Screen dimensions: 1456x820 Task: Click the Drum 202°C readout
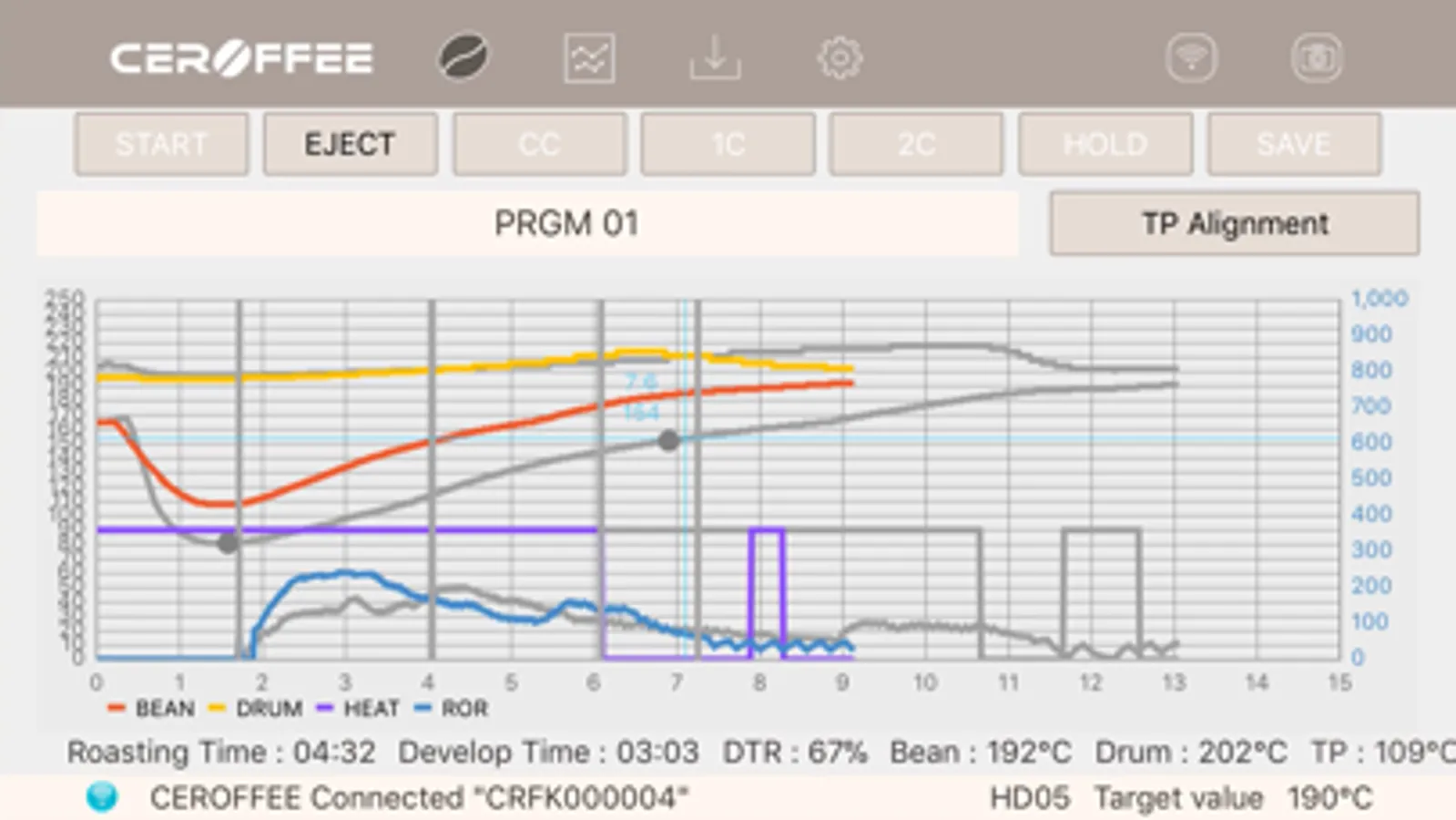[x=1191, y=752]
